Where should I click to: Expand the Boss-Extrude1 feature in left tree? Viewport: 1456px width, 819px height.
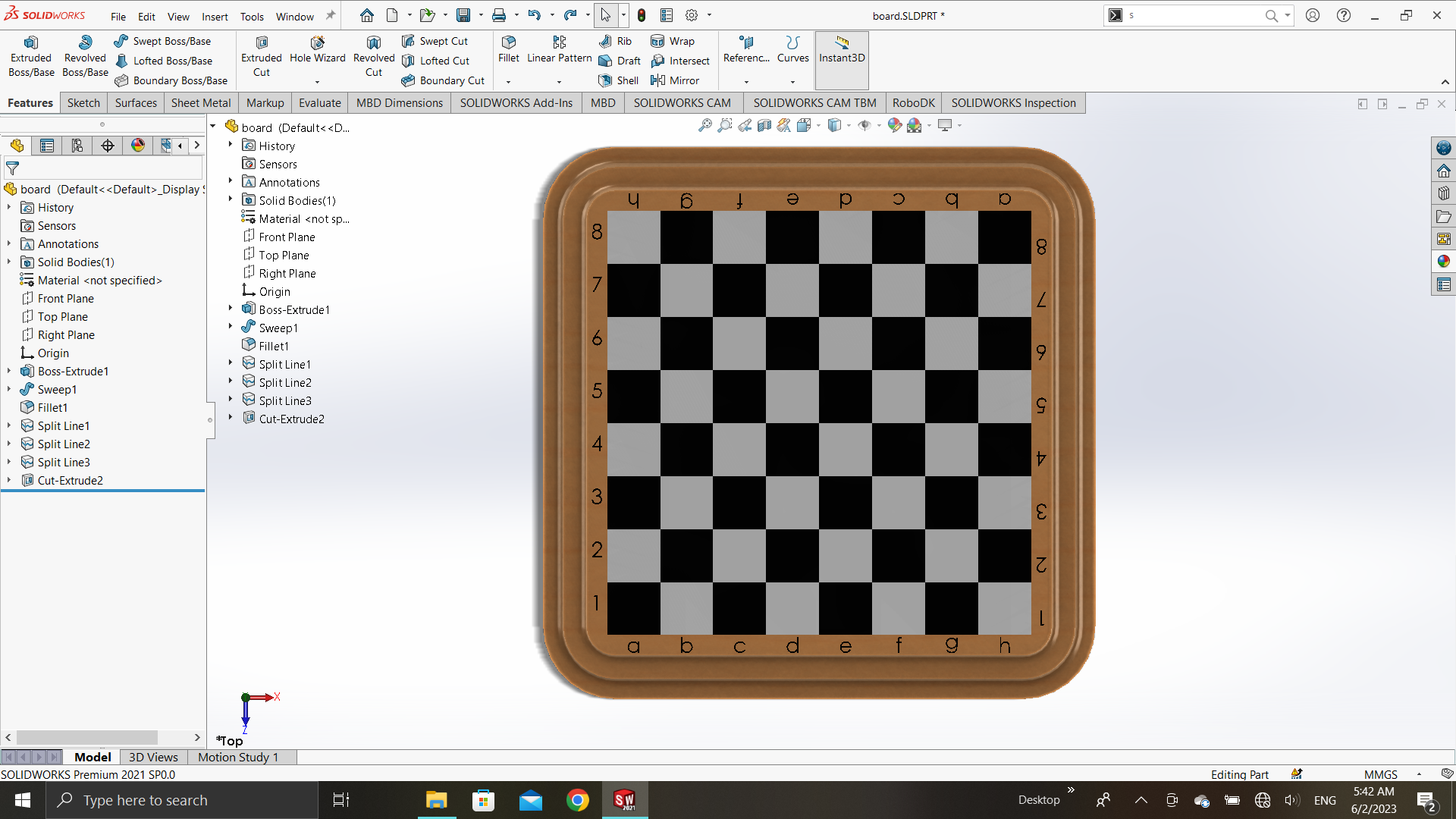(x=9, y=371)
